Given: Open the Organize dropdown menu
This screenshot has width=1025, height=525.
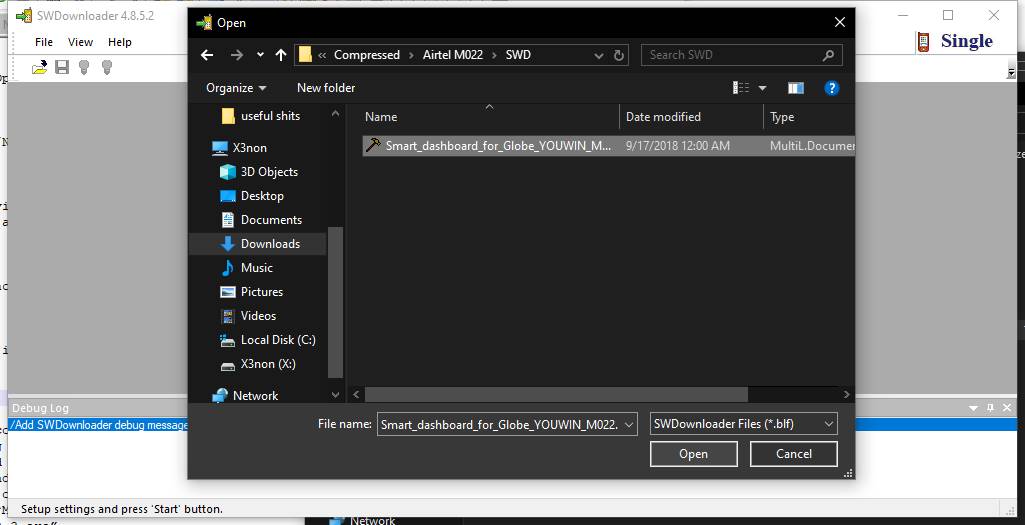Looking at the screenshot, I should [x=236, y=88].
